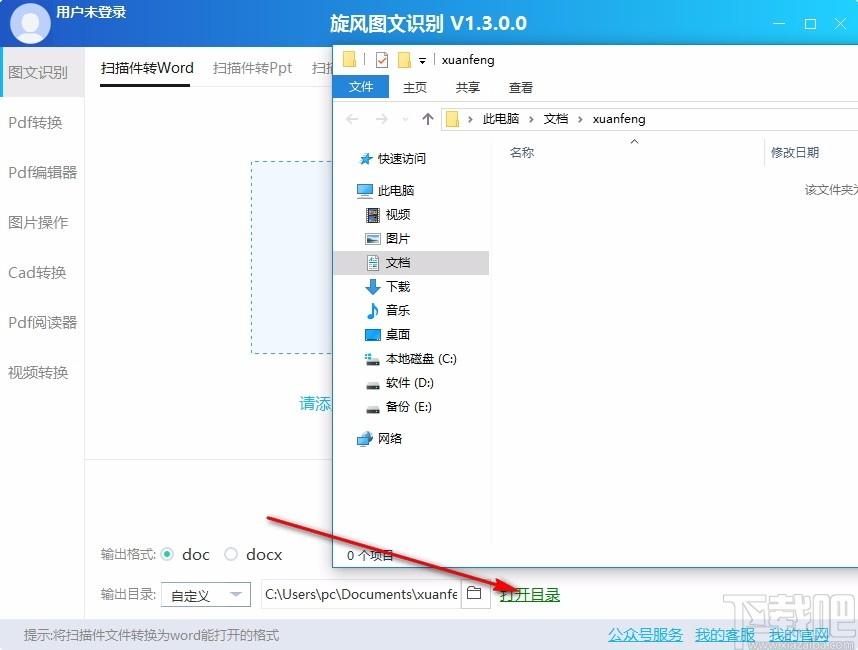
Task: Click the new folder icon in quick access toolbar
Action: point(404,60)
